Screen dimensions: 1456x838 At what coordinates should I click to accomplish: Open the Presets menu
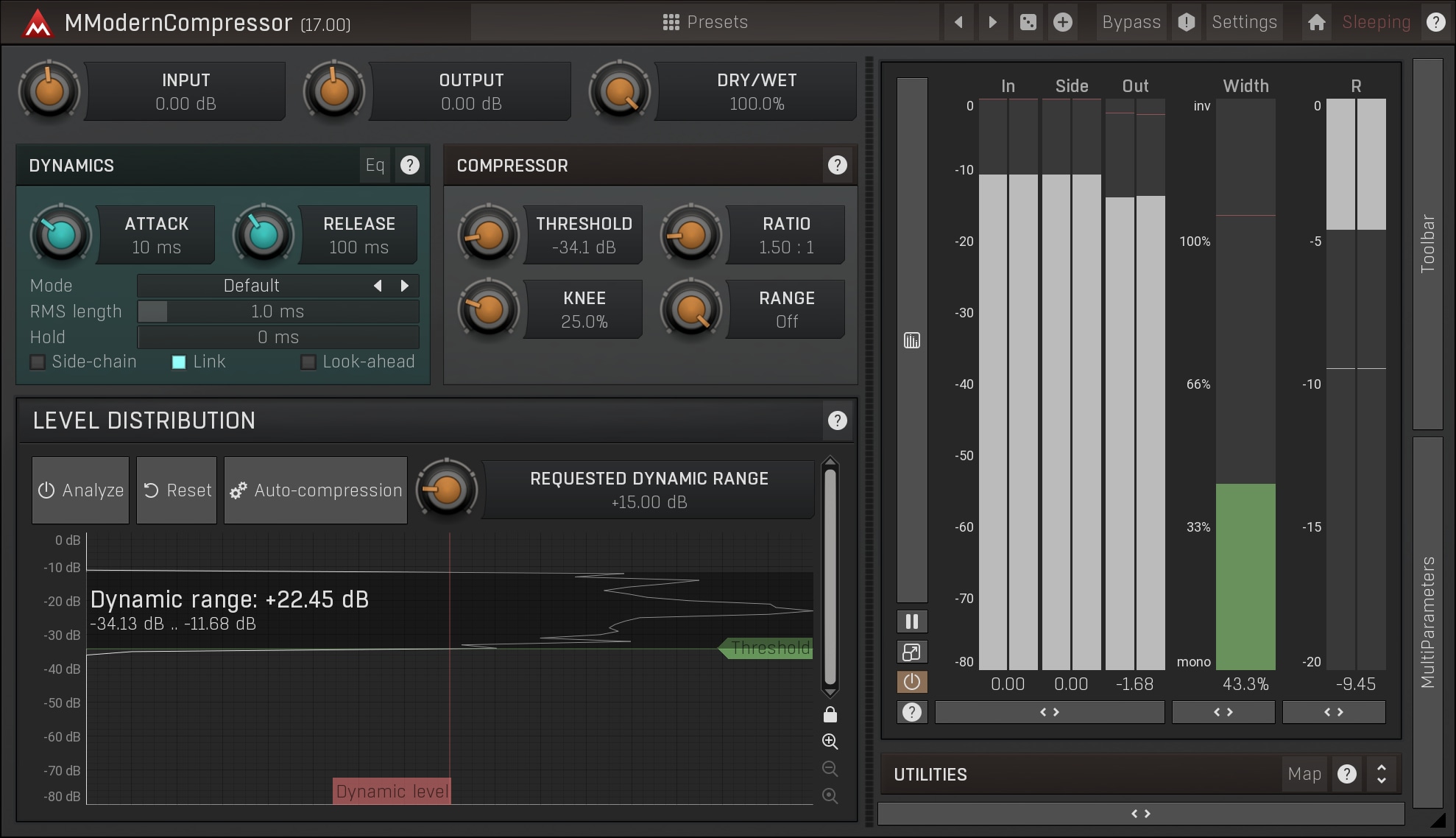point(704,22)
